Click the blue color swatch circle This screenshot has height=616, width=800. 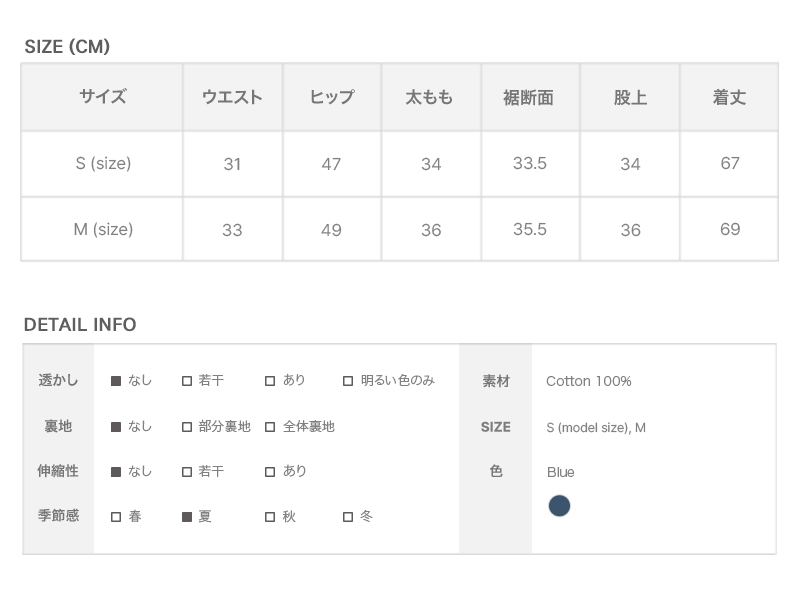coord(559,506)
